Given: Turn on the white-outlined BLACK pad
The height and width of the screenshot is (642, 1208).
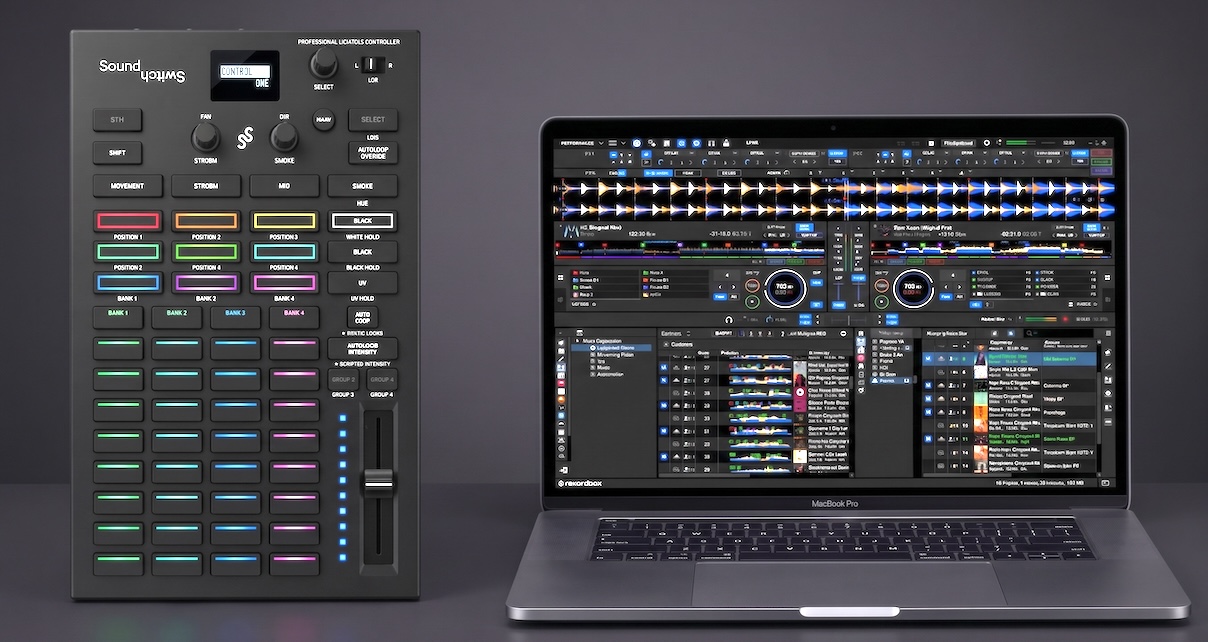Looking at the screenshot, I should tap(362, 221).
